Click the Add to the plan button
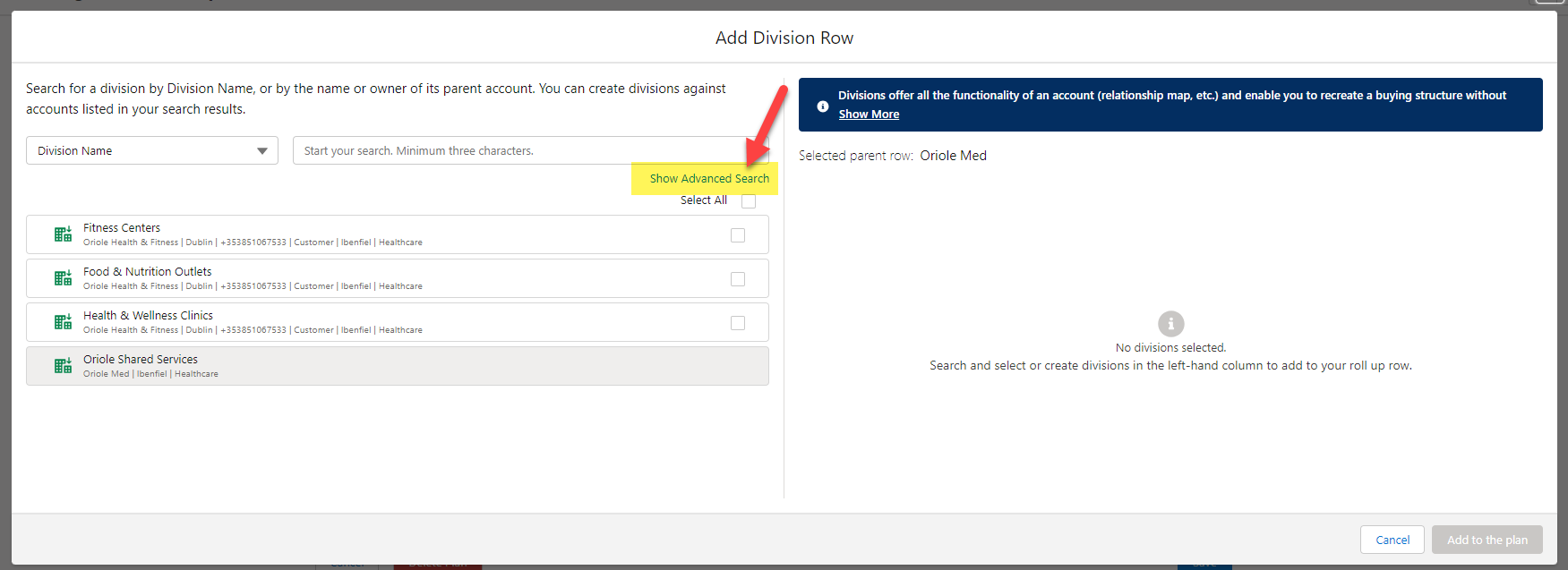The height and width of the screenshot is (570, 1568). tap(1487, 540)
